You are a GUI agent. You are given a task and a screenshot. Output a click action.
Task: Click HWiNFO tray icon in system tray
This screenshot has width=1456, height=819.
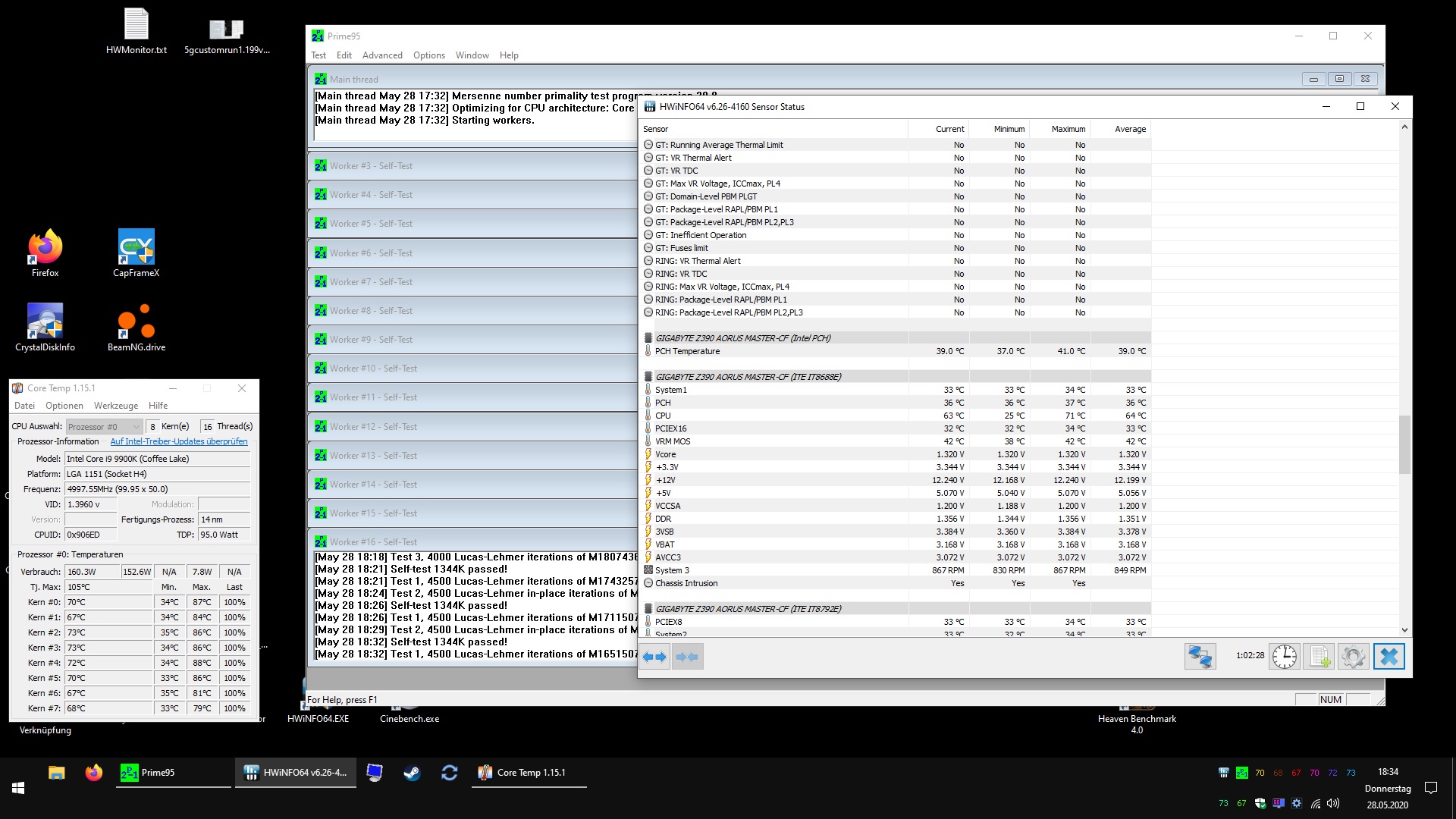point(1223,773)
